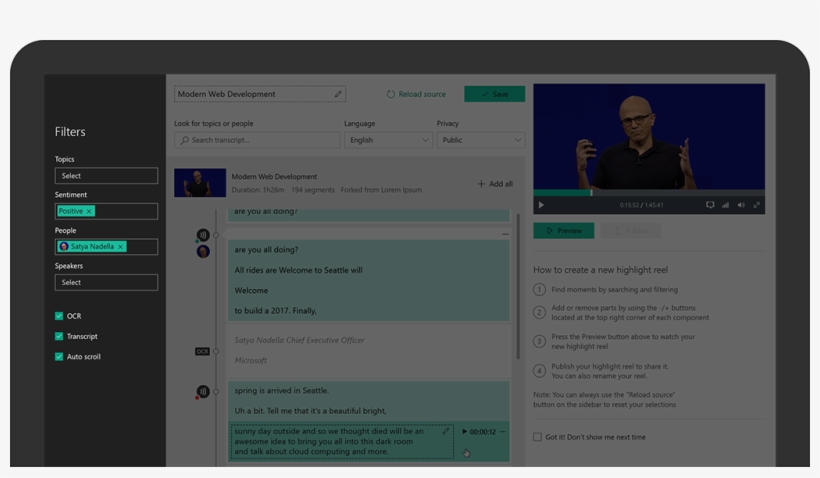Remove the Positive sentiment filter tag
This screenshot has width=820, height=478.
point(89,211)
